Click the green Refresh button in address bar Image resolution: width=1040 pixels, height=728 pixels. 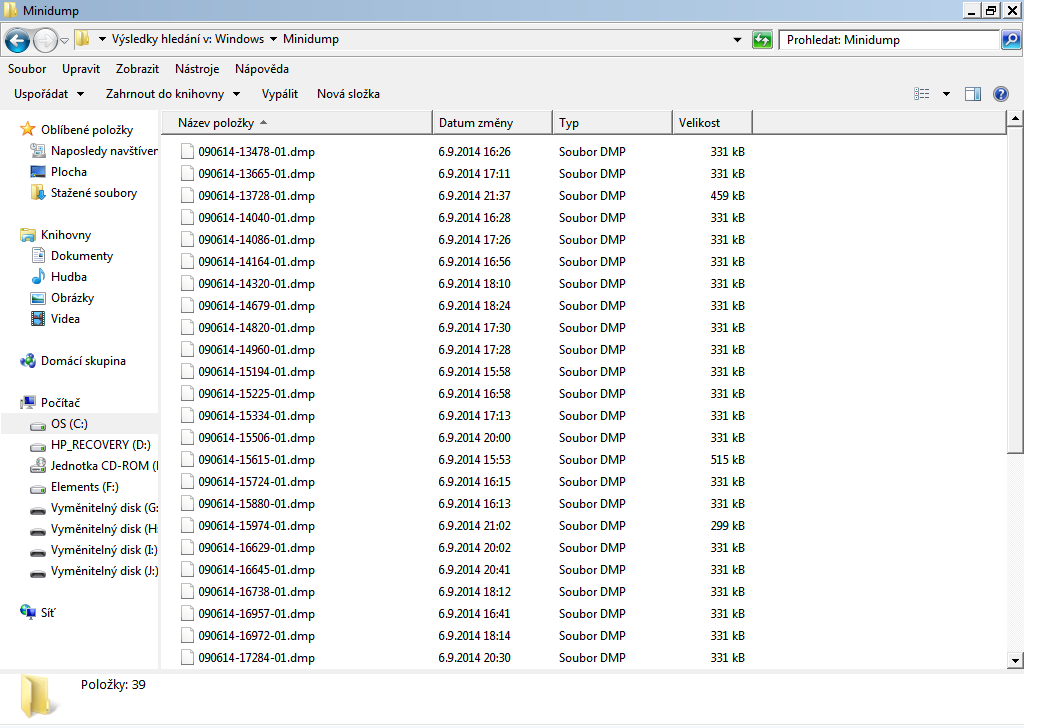(x=763, y=40)
